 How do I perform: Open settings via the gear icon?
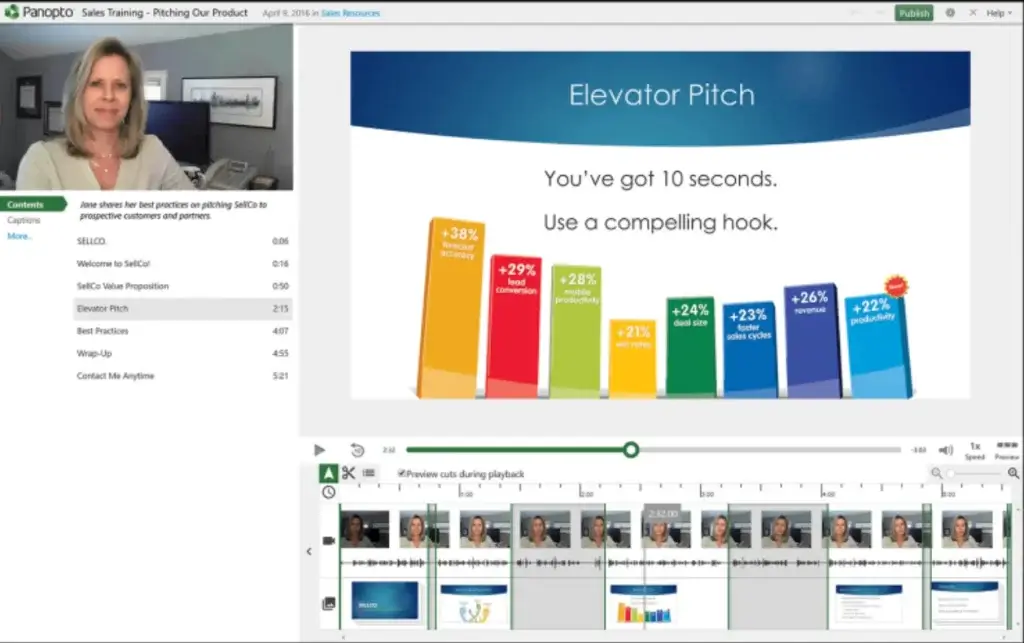(950, 13)
